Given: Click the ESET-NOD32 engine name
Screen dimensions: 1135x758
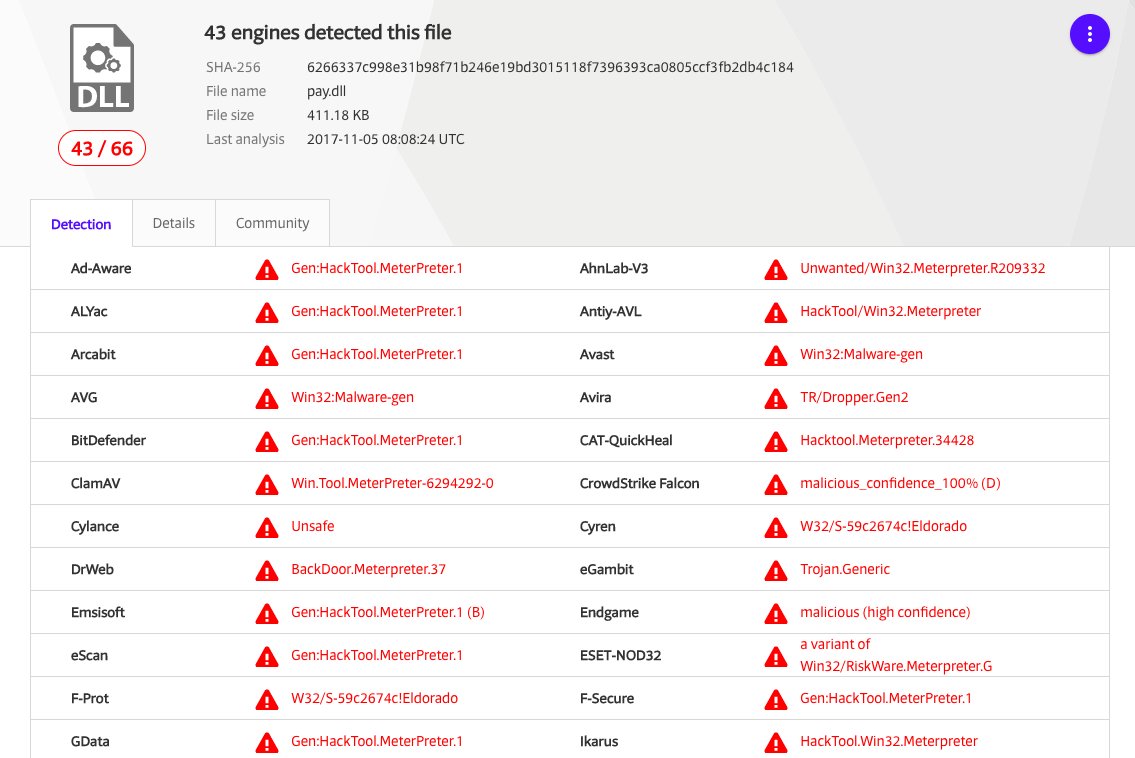Looking at the screenshot, I should [x=620, y=655].
